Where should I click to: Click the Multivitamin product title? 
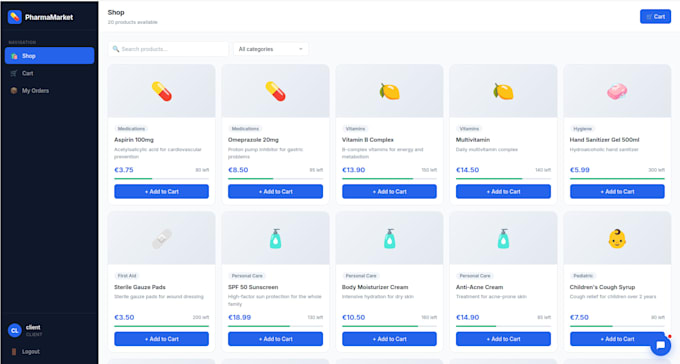pyautogui.click(x=473, y=140)
